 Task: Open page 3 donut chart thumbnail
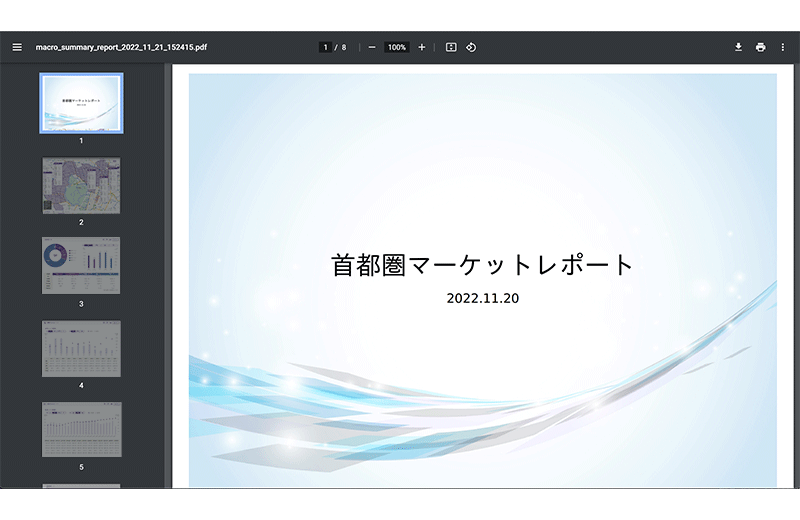click(x=81, y=265)
